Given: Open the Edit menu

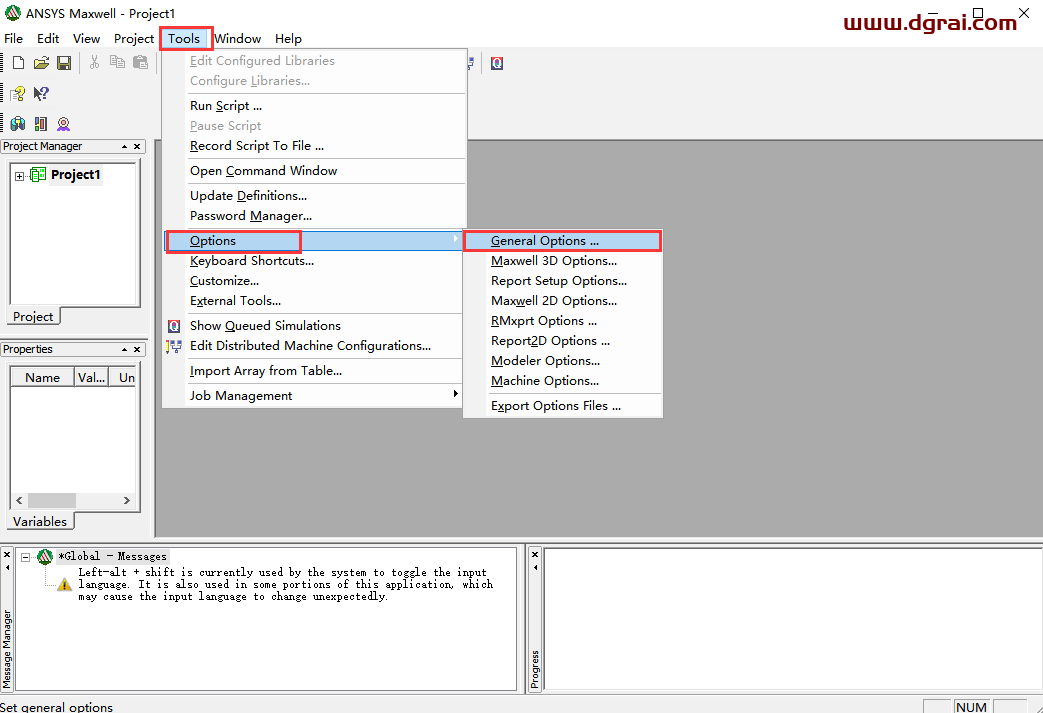Looking at the screenshot, I should pyautogui.click(x=48, y=39).
